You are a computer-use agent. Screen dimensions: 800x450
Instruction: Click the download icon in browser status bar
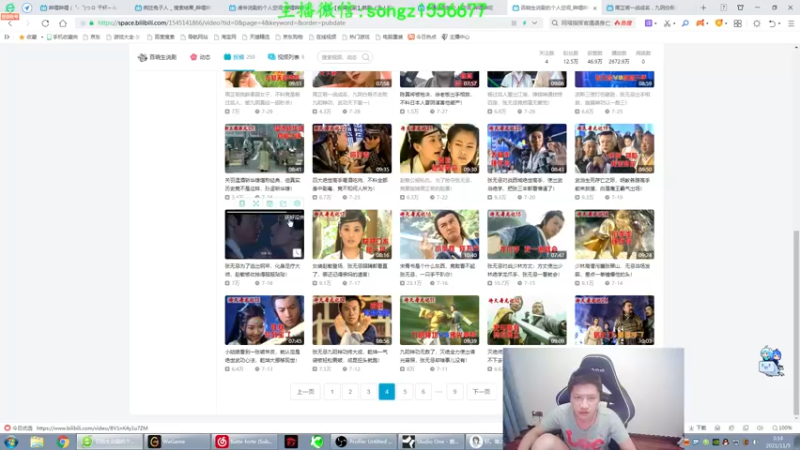(x=692, y=428)
